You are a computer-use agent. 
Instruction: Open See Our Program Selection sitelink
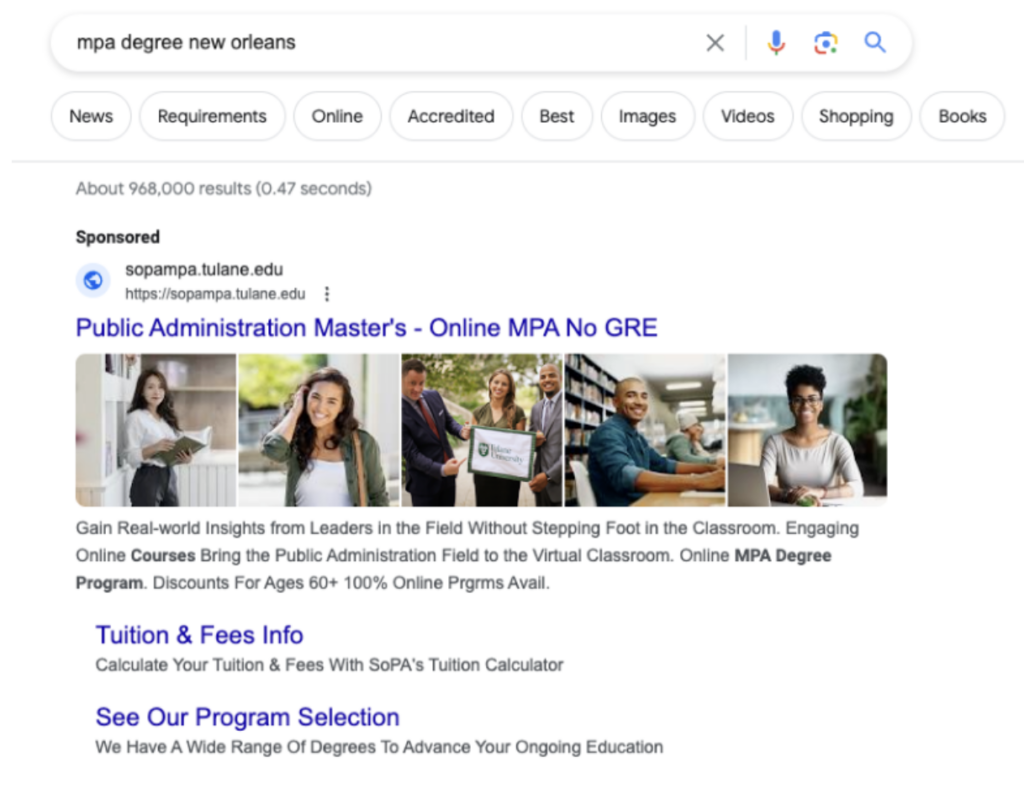tap(247, 717)
